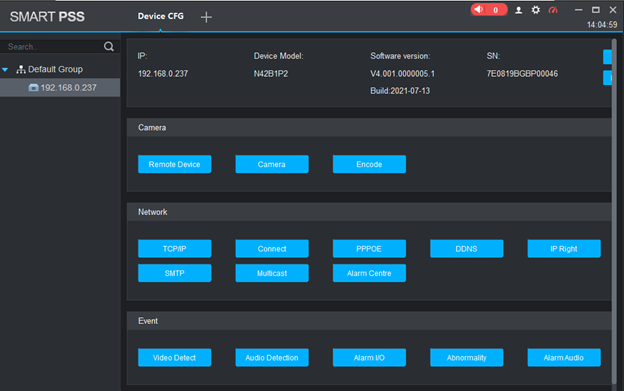The height and width of the screenshot is (391, 624).
Task: Open the IP Right settings
Action: (x=564, y=249)
